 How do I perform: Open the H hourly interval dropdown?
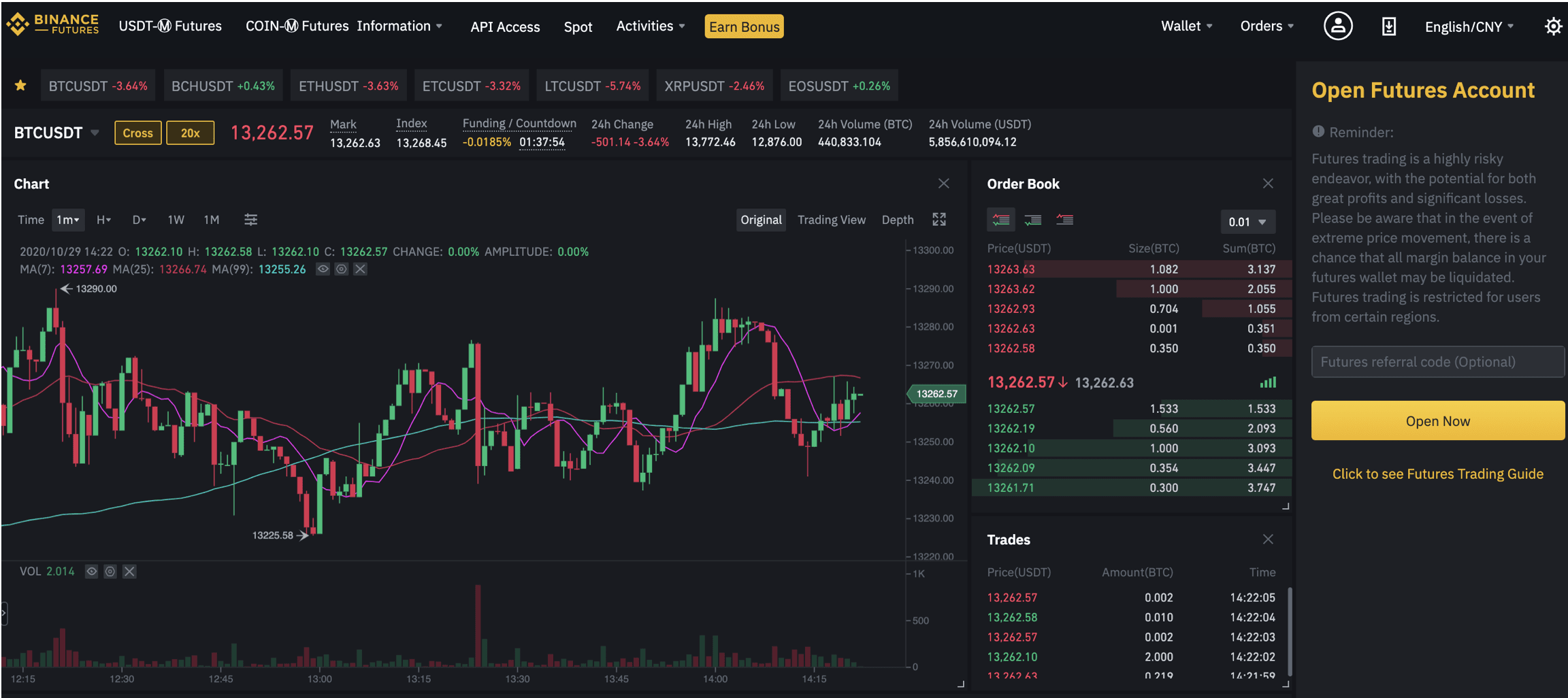click(103, 220)
